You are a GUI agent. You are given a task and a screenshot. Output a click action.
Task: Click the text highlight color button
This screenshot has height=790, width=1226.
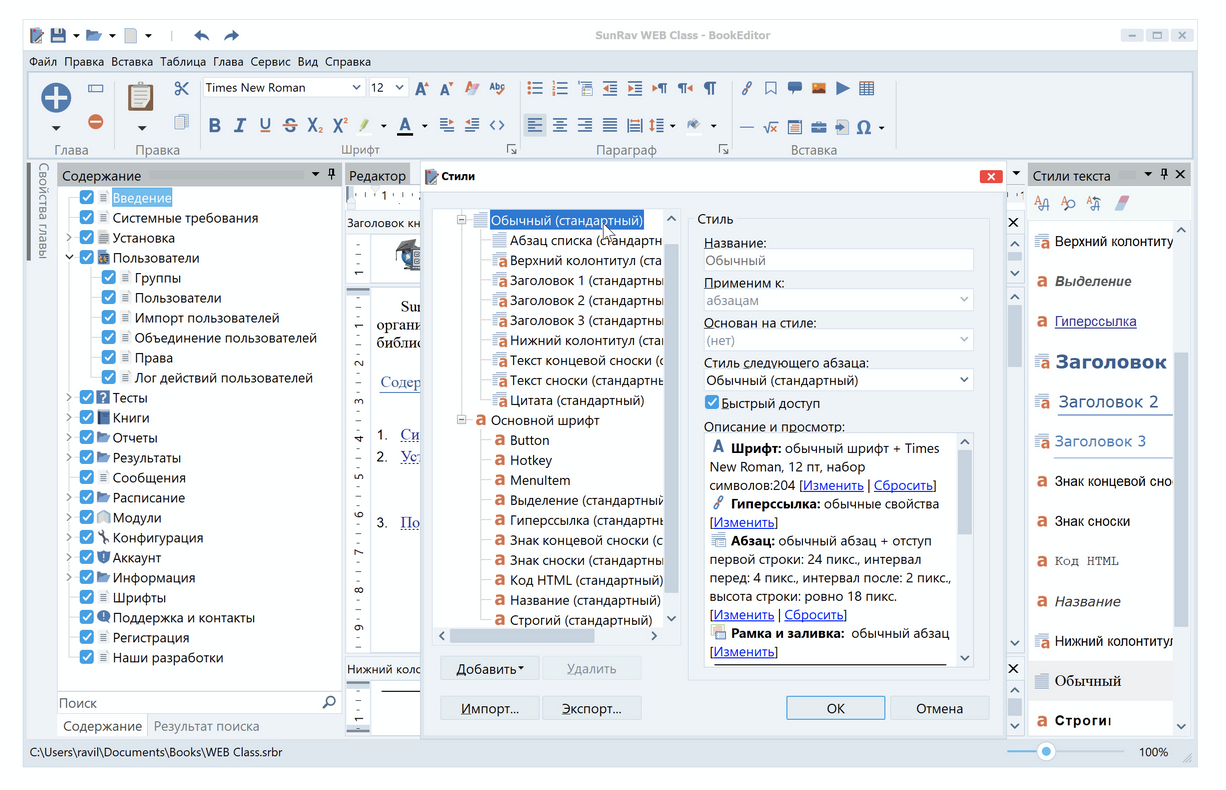pyautogui.click(x=365, y=126)
